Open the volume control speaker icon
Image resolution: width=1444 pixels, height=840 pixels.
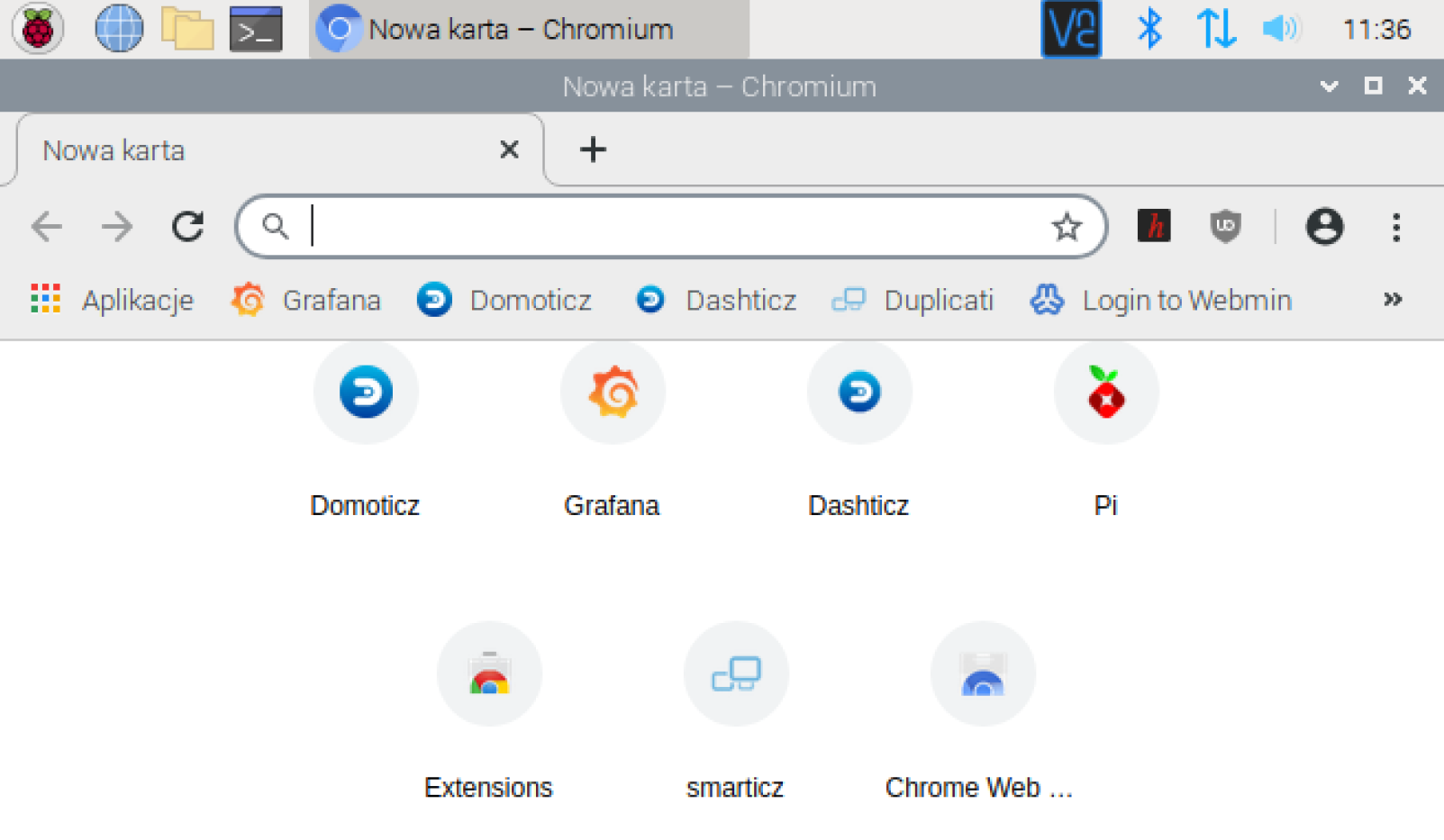point(1280,29)
